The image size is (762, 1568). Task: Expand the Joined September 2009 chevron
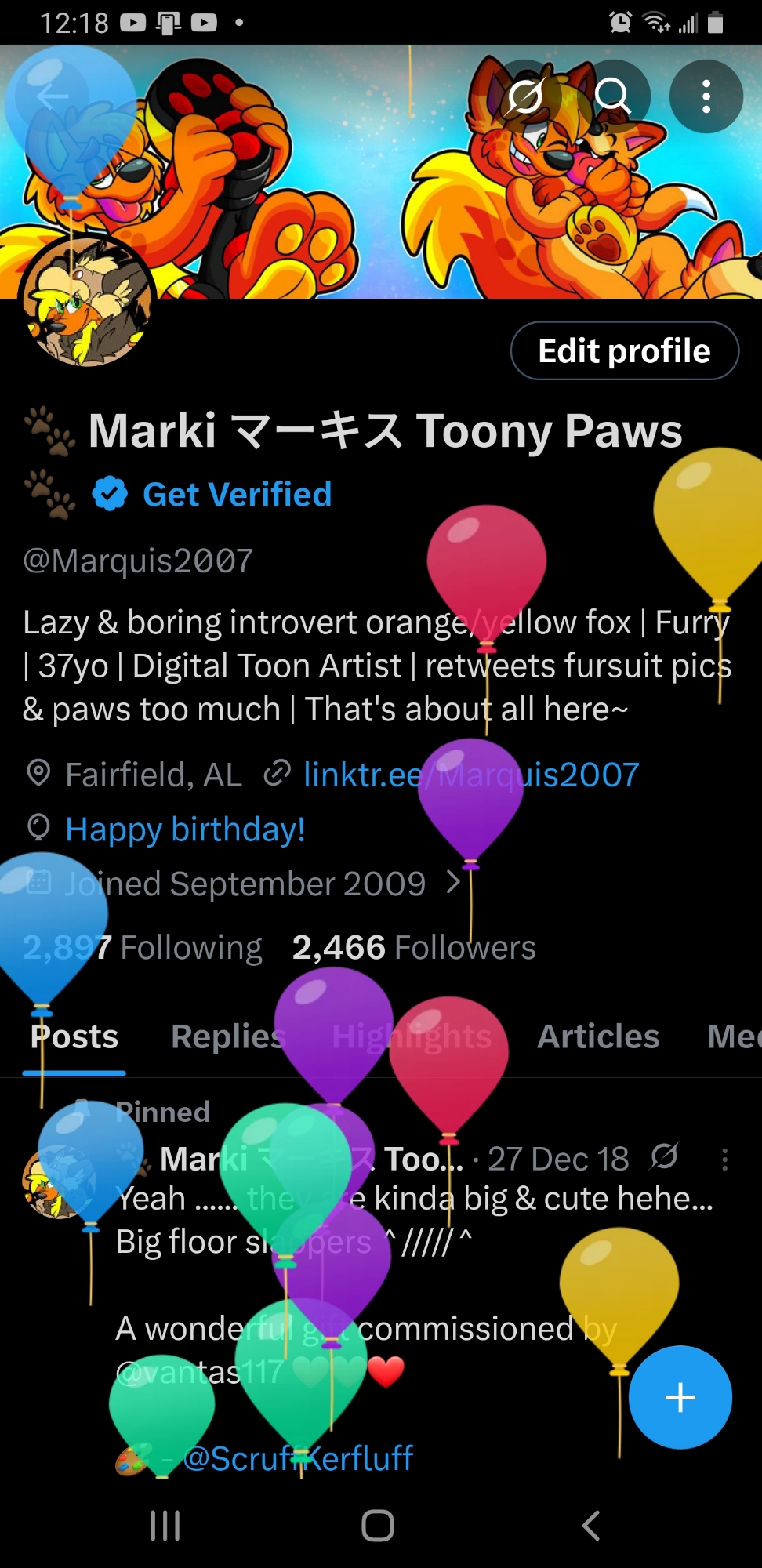click(x=452, y=883)
